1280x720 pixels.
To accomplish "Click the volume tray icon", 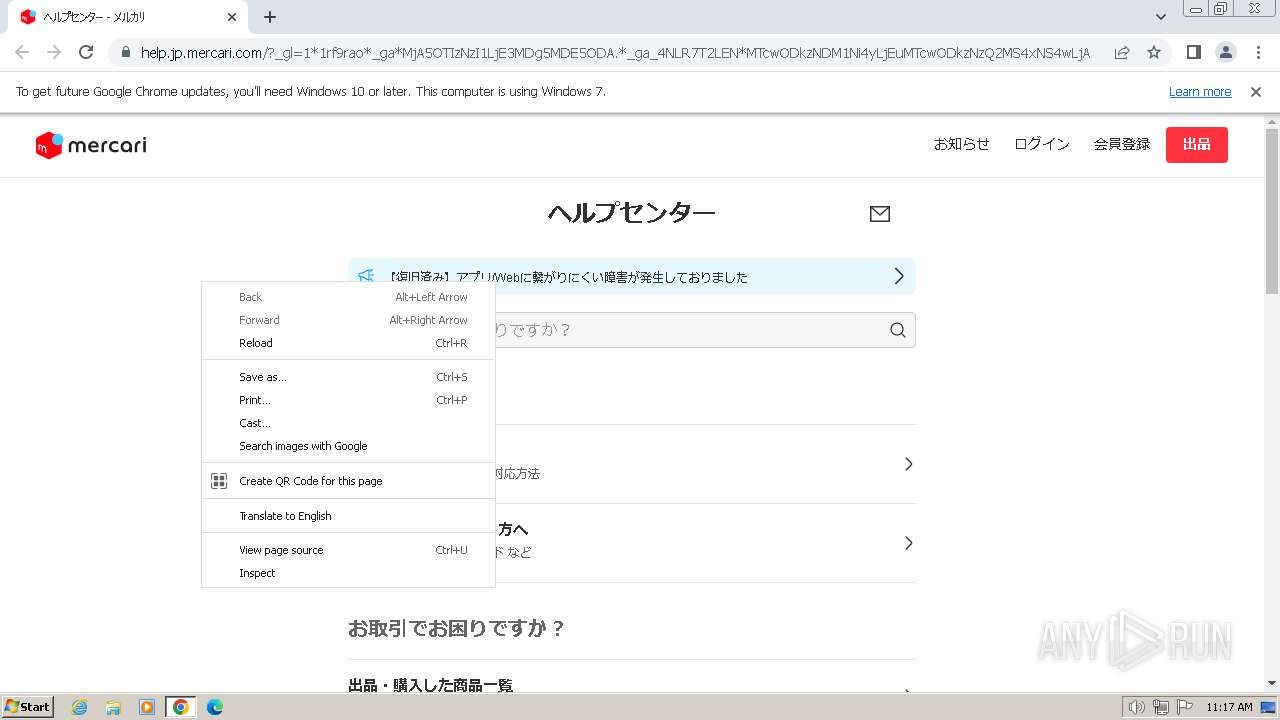I will click(x=1136, y=707).
